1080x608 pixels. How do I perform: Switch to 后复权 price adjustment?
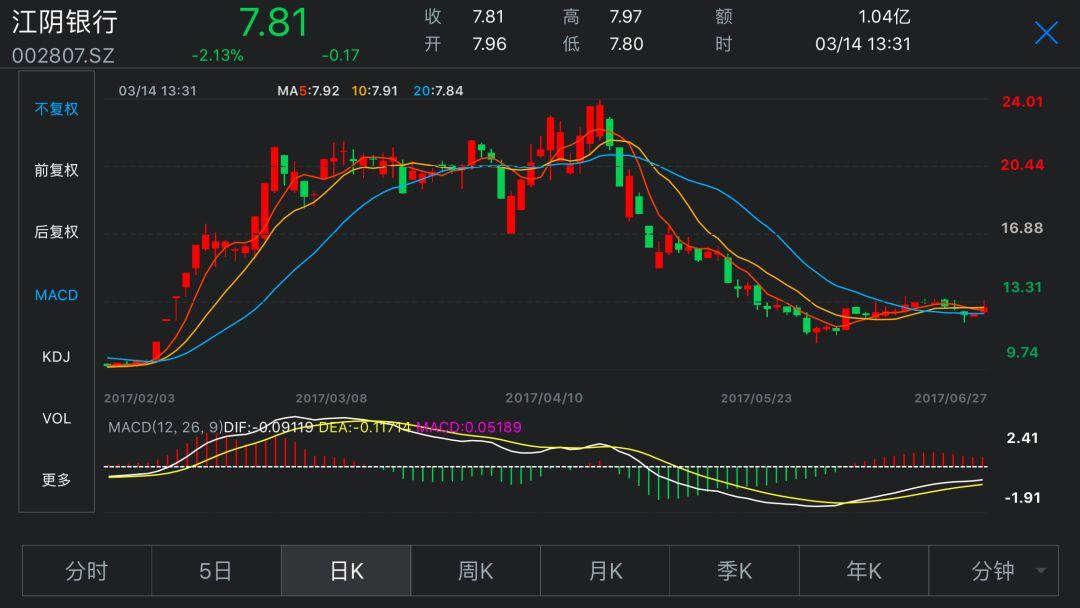click(56, 232)
